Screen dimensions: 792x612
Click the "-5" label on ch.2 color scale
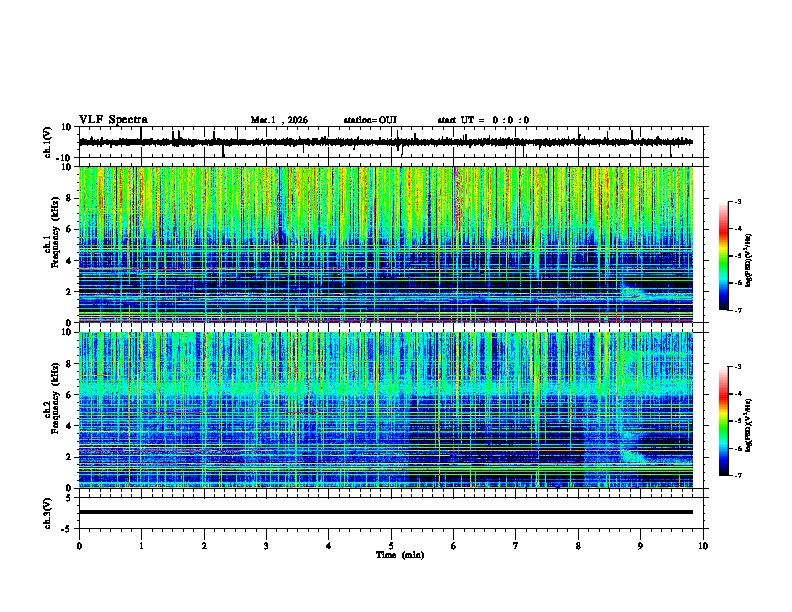coord(738,421)
